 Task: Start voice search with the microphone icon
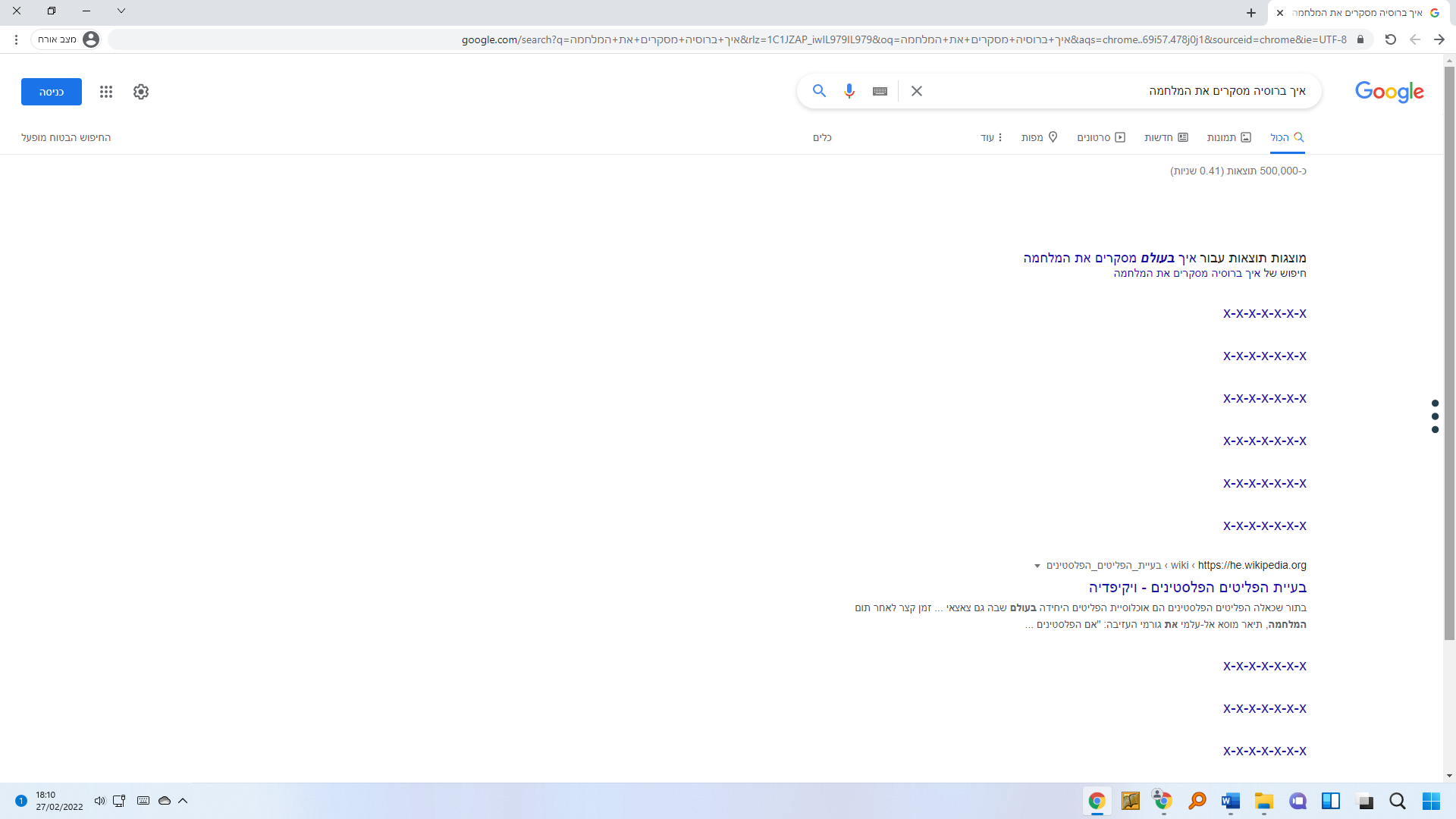pyautogui.click(x=849, y=91)
